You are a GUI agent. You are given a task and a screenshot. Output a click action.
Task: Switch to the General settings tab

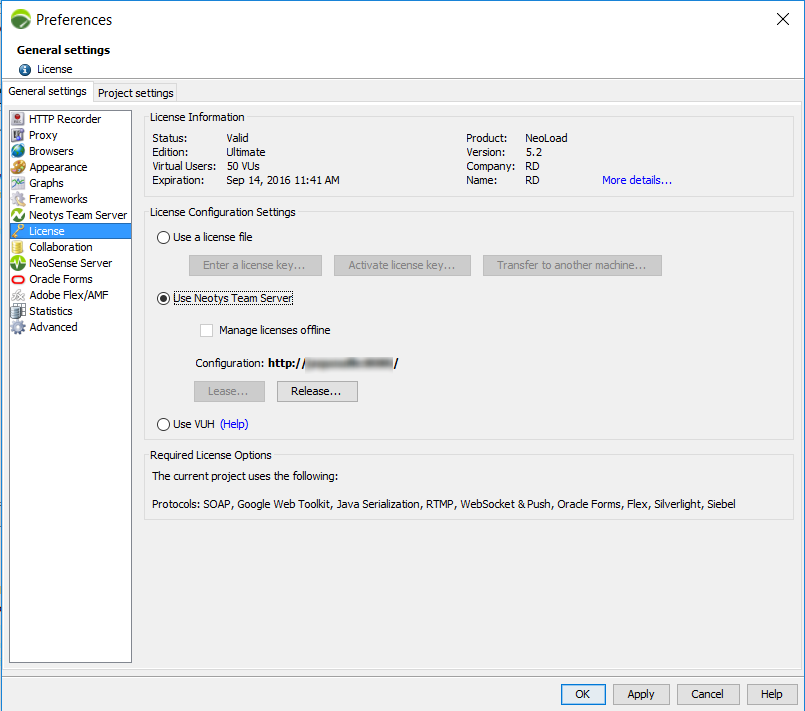coord(47,92)
